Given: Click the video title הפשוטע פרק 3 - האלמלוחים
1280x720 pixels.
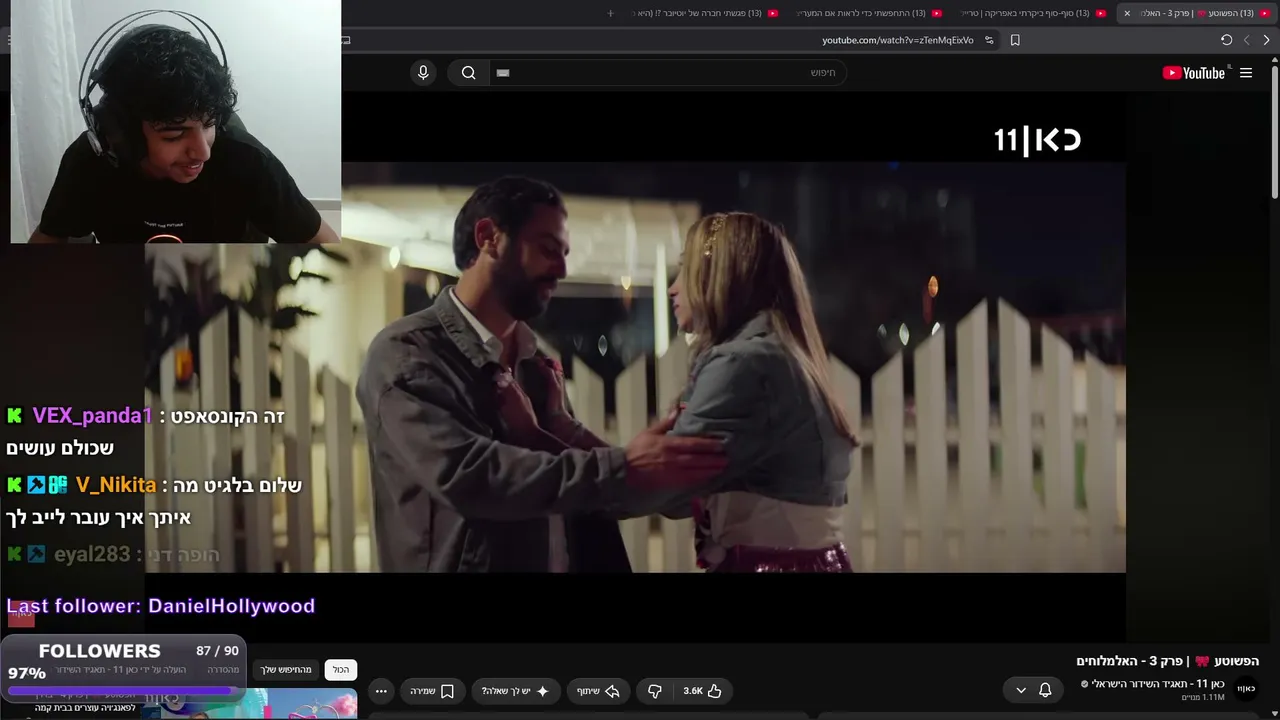Looking at the screenshot, I should click(1168, 661).
